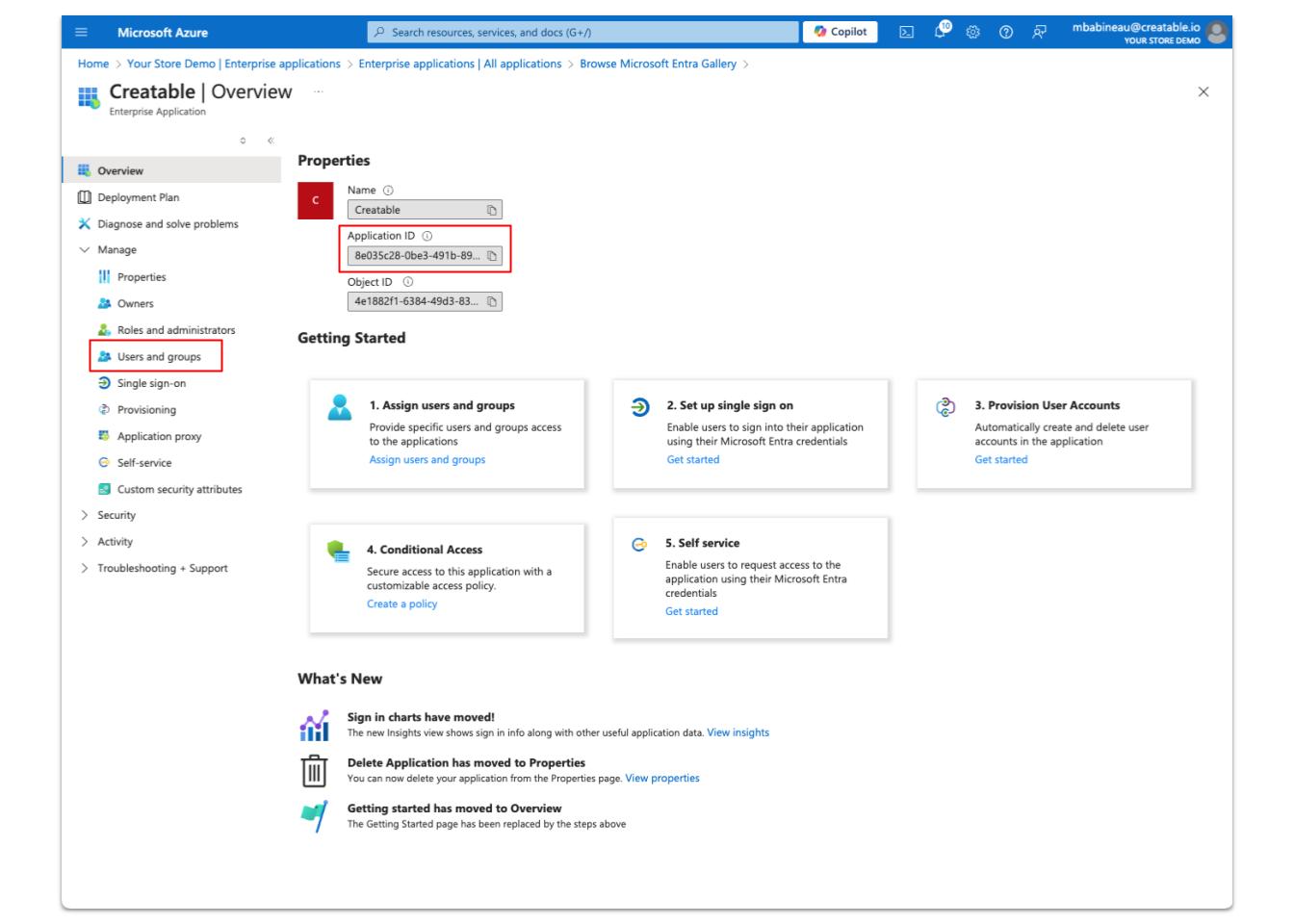Image resolution: width=1294 pixels, height=924 pixels.
Task: Open Custom security attributes
Action: 171,490
